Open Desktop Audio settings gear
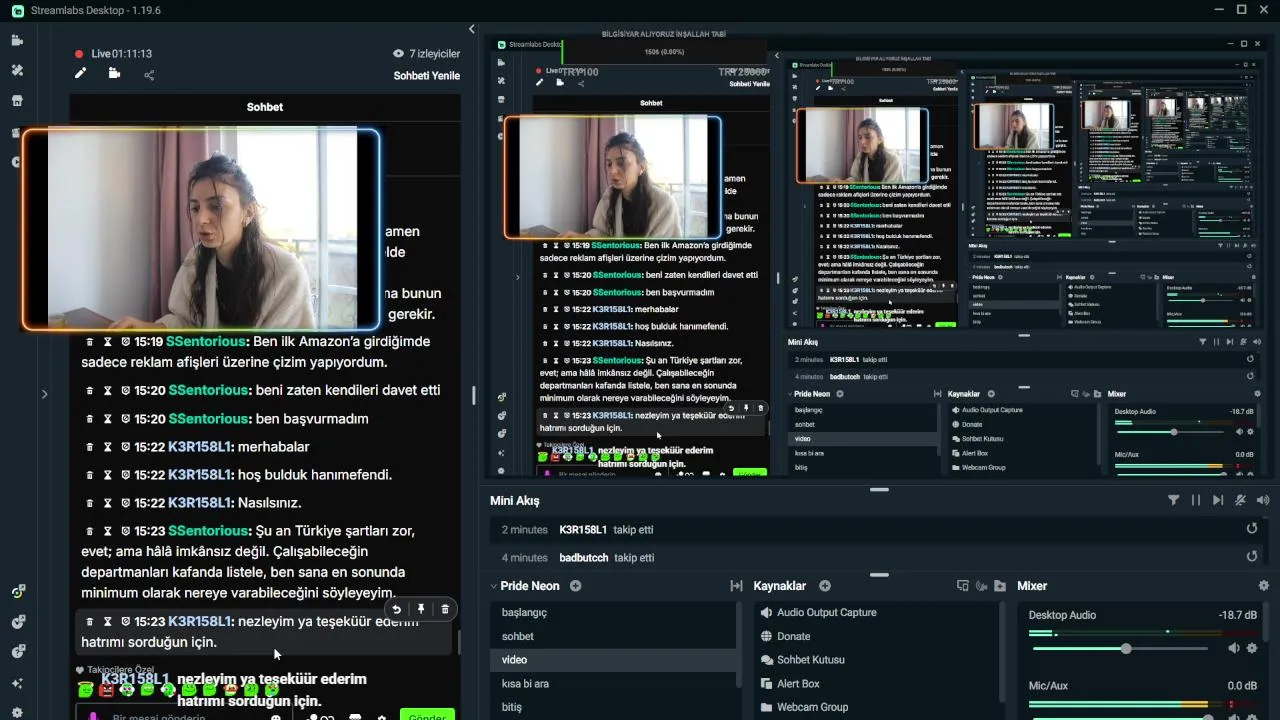This screenshot has width=1280, height=720. 1251,648
